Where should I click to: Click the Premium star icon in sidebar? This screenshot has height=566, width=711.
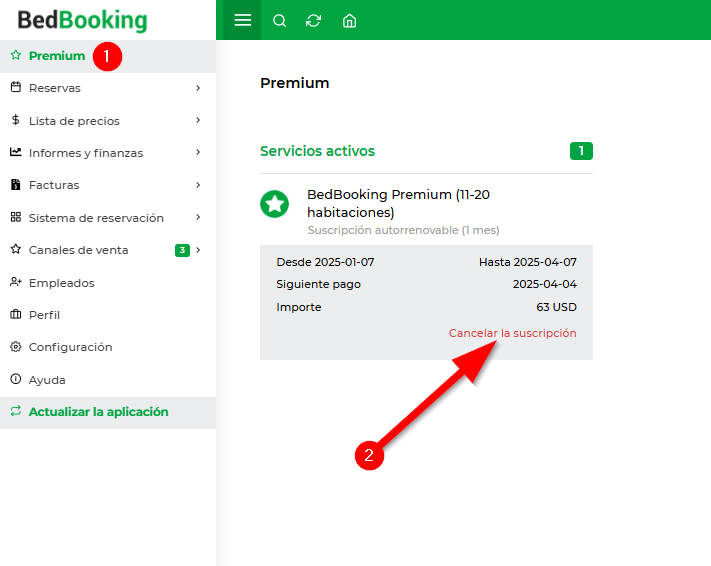(16, 55)
